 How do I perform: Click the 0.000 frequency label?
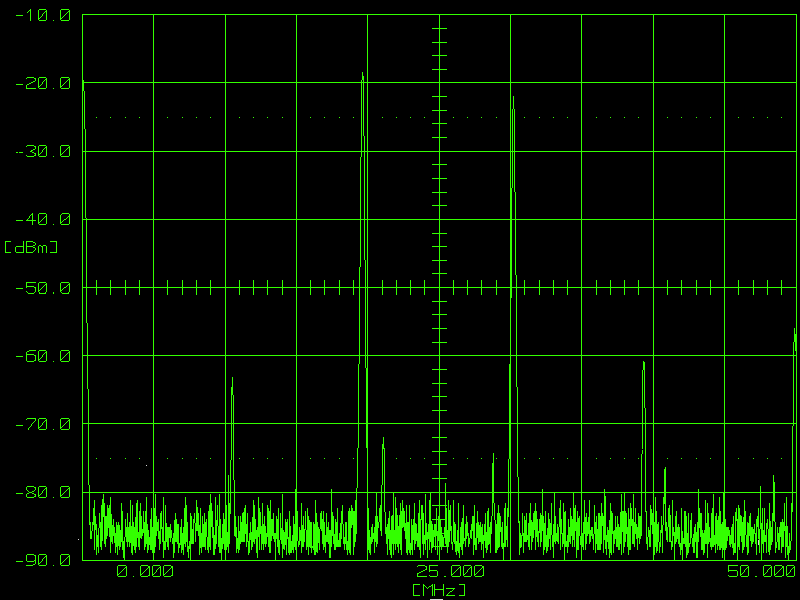click(x=144, y=571)
